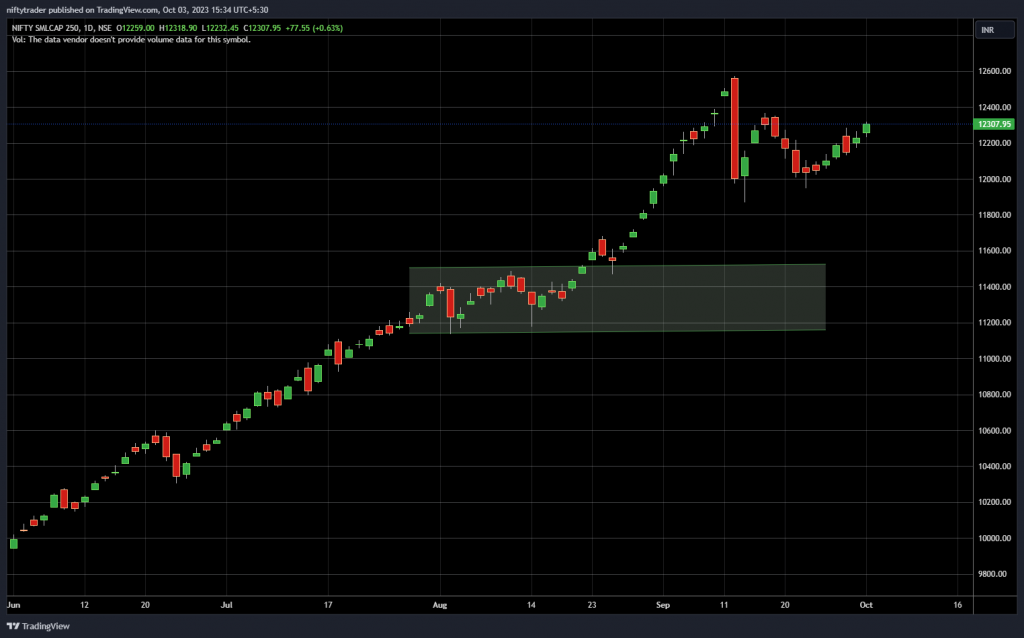
Task: Click the 11800.00 price axis label
Action: 994,215
